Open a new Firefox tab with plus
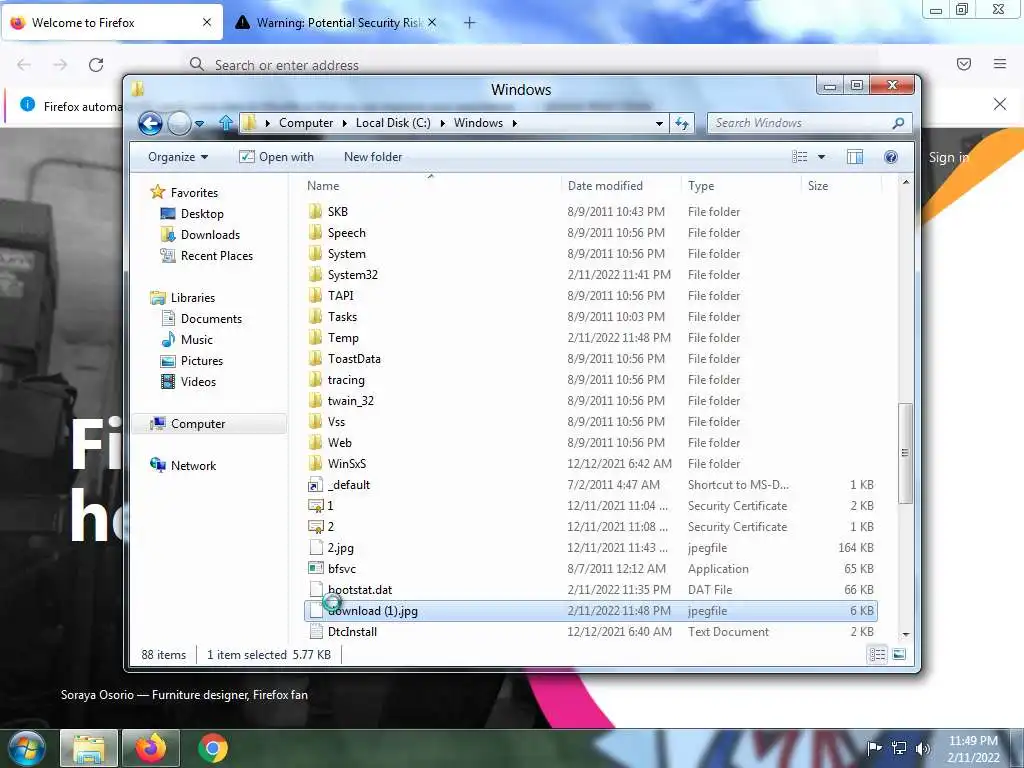This screenshot has width=1024, height=768. click(x=470, y=23)
